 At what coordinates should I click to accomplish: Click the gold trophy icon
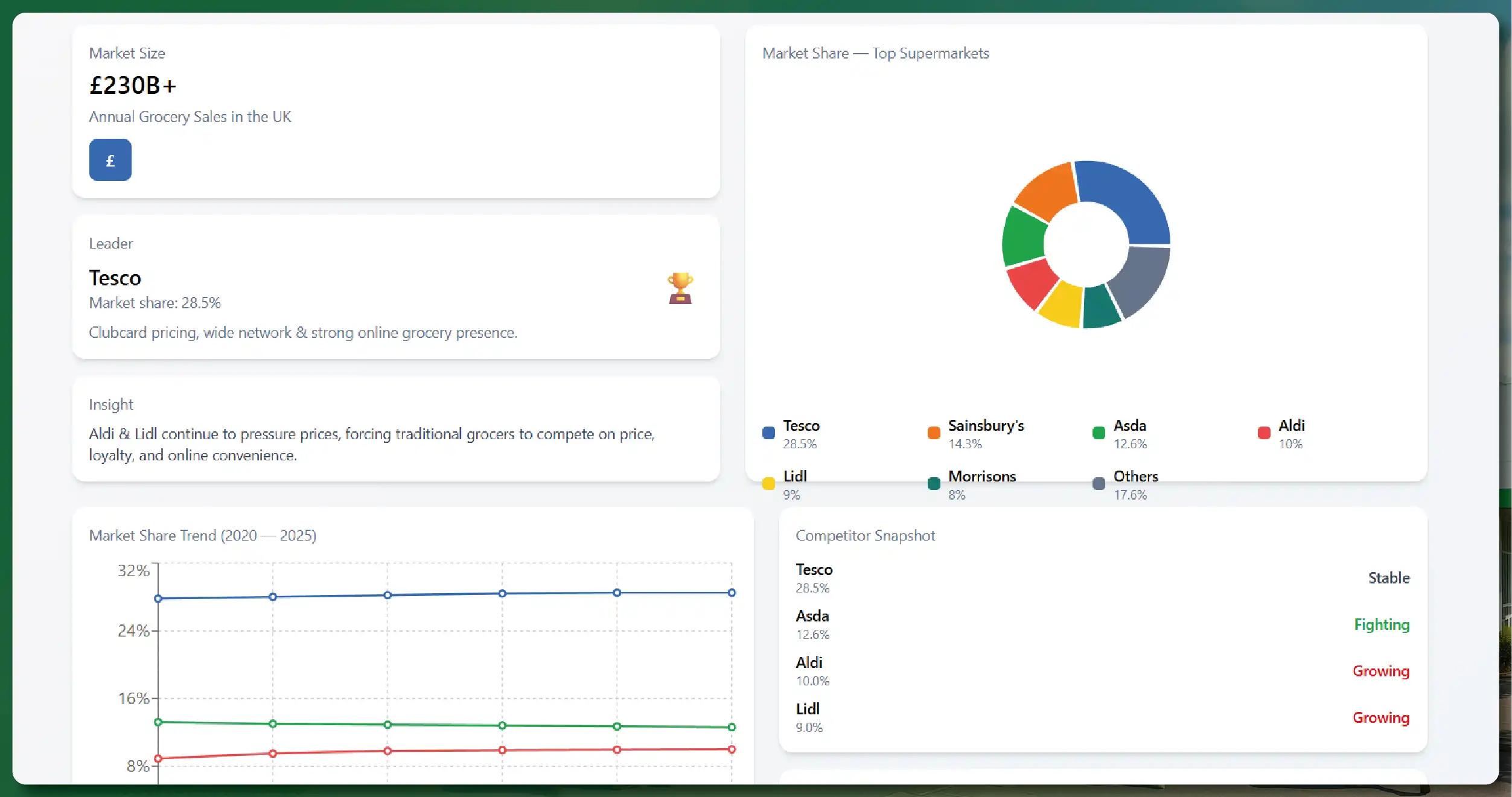click(680, 288)
